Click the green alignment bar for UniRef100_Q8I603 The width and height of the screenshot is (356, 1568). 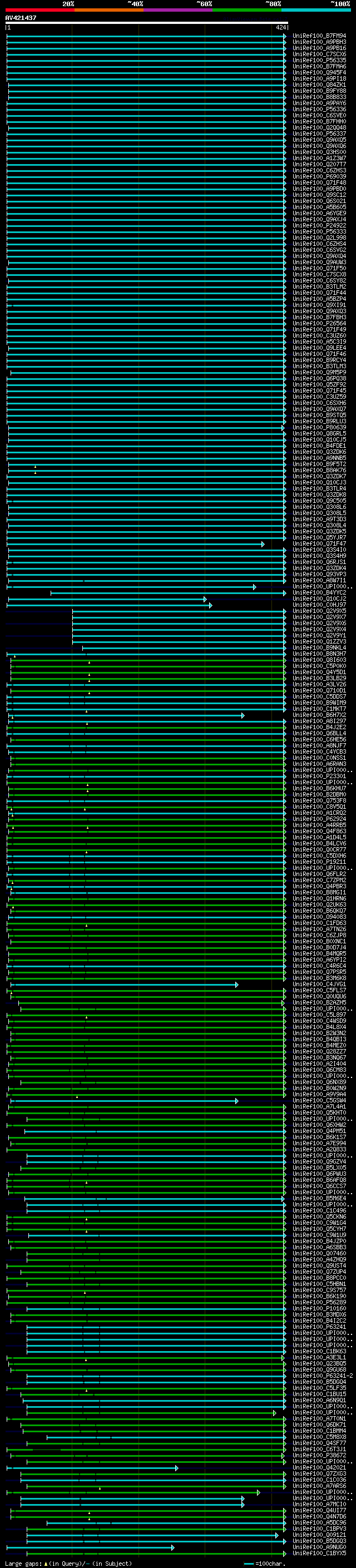pyautogui.click(x=148, y=660)
